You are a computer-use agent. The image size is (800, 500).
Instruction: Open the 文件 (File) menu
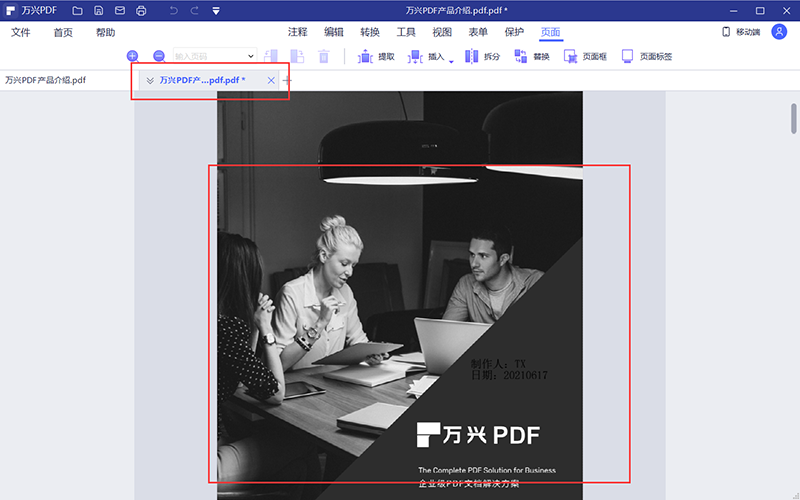click(21, 32)
